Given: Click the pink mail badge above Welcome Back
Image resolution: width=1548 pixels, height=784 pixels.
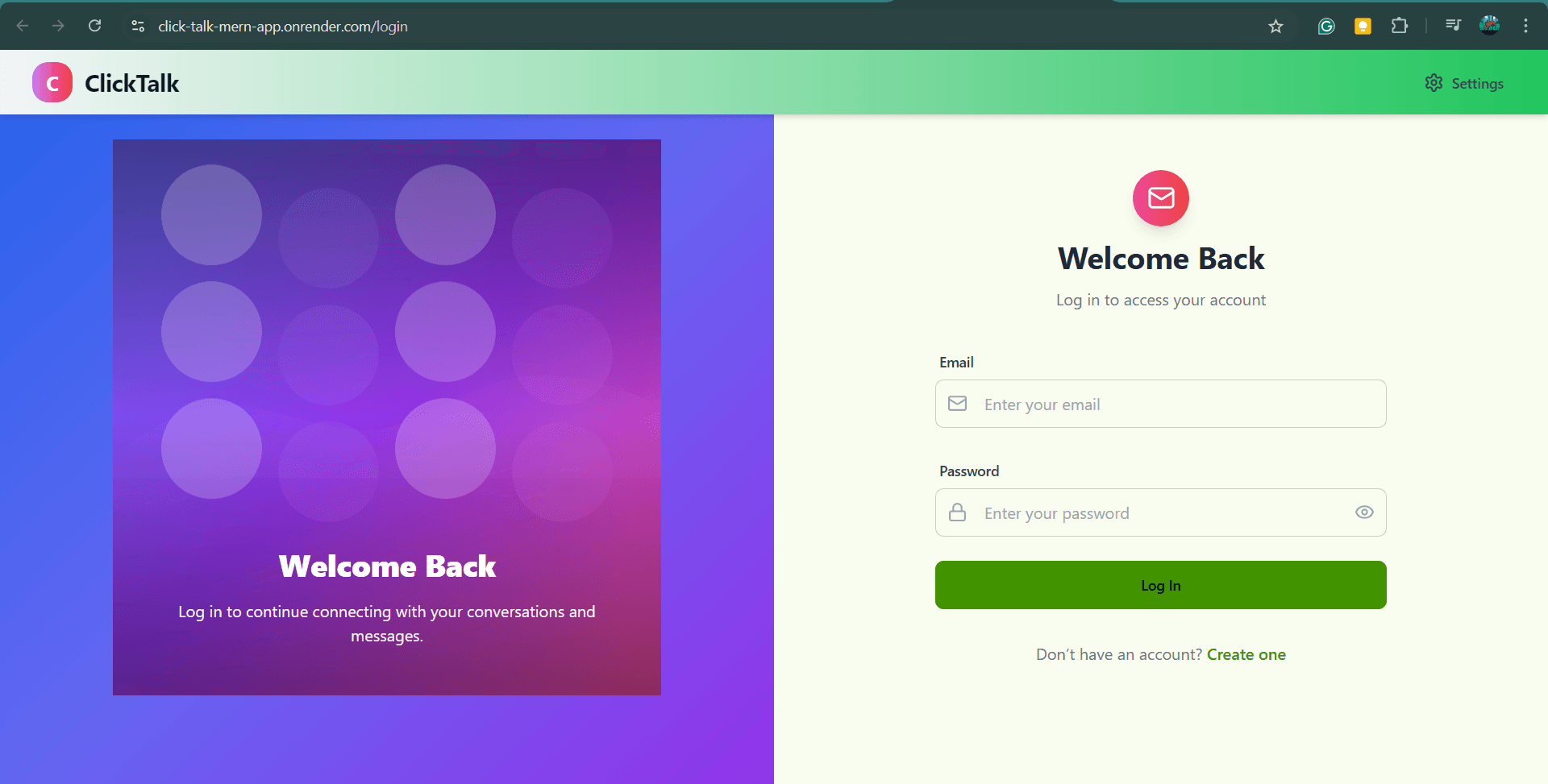Looking at the screenshot, I should [1161, 198].
